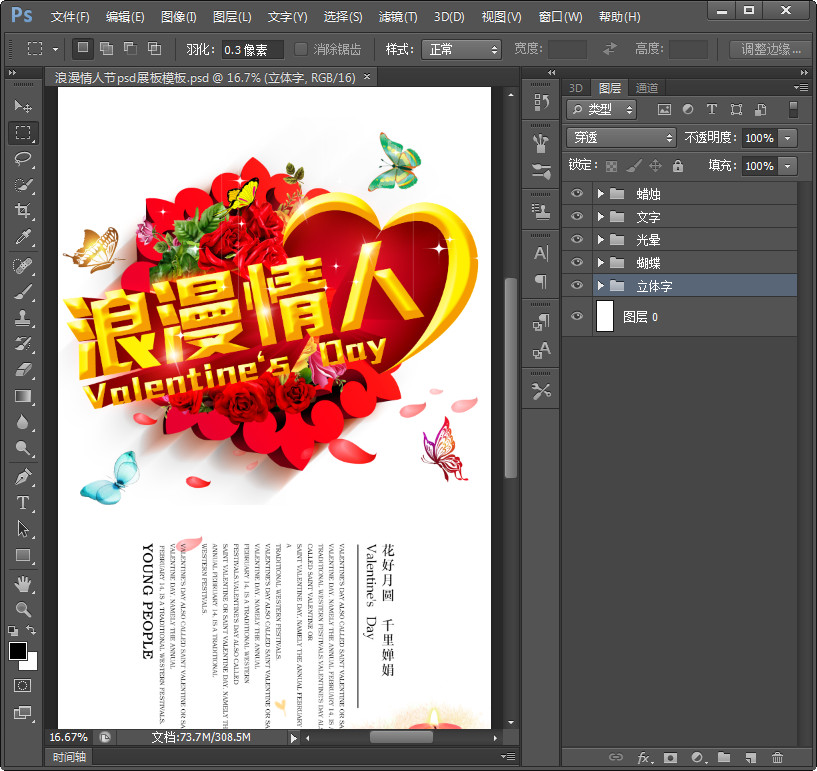Toggle visibility of 图层 0 layer
The height and width of the screenshot is (771, 817).
tap(576, 317)
